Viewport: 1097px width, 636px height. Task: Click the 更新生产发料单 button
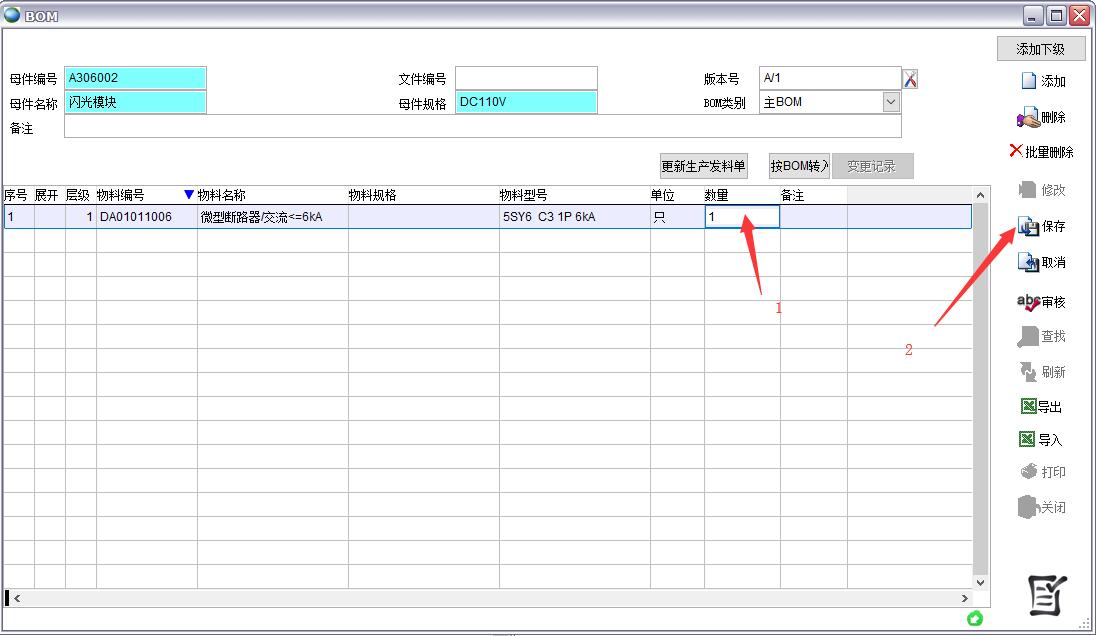click(704, 166)
